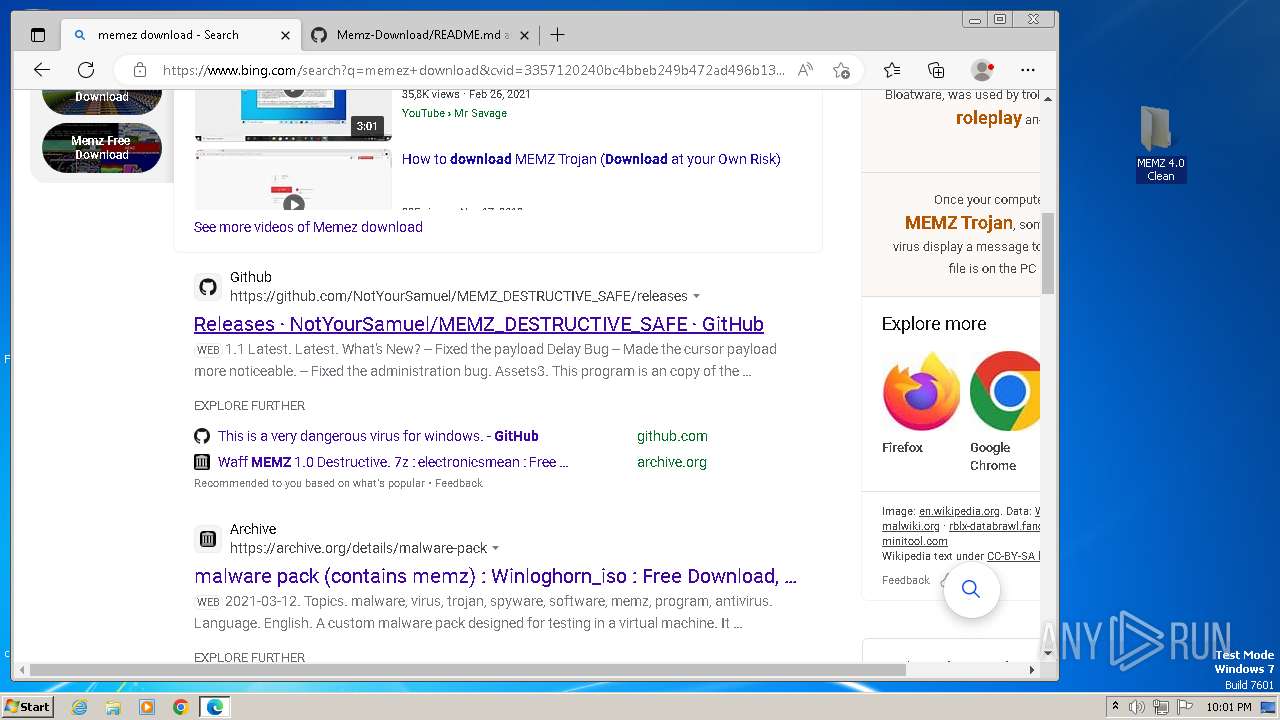1280x720 pixels.
Task: Click the address bar URL field
Action: 473,70
